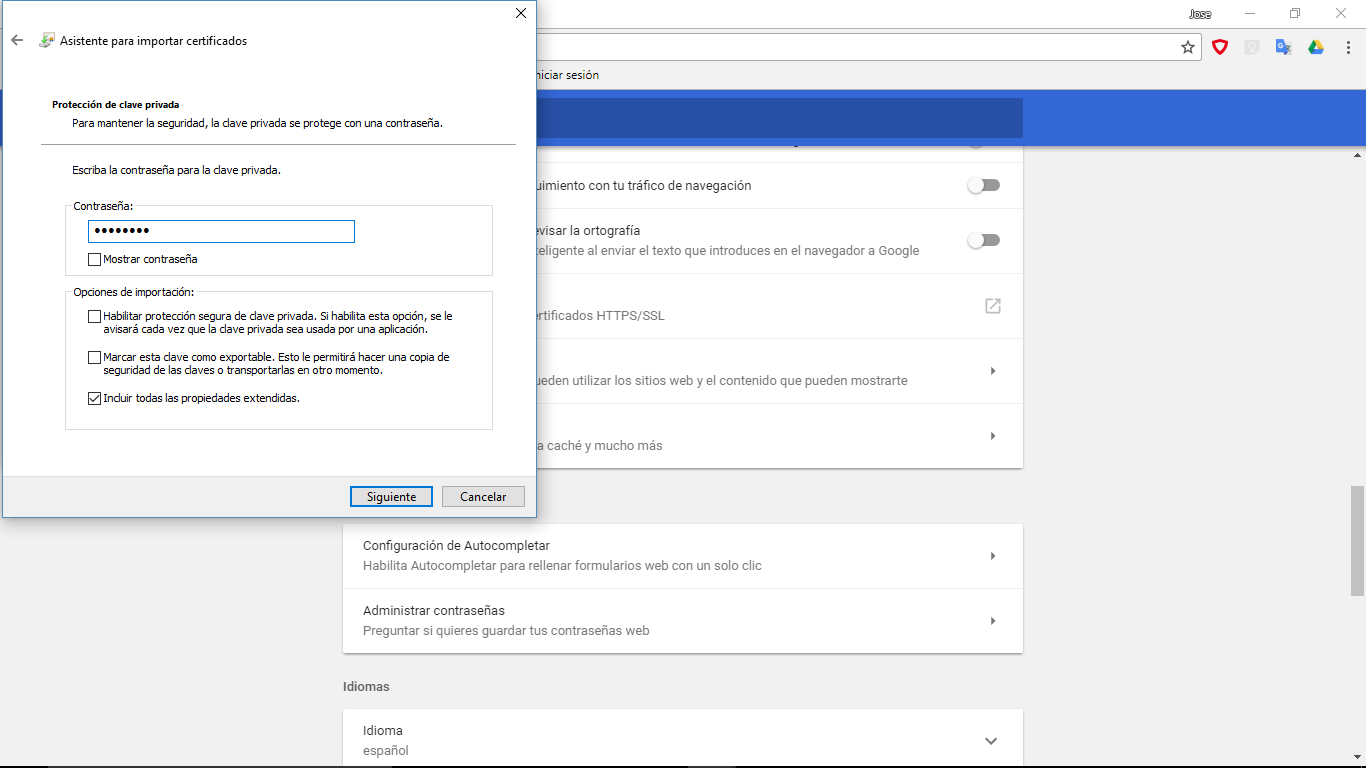
Task: Enable the Mostrar contraseña checkbox
Action: (95, 259)
